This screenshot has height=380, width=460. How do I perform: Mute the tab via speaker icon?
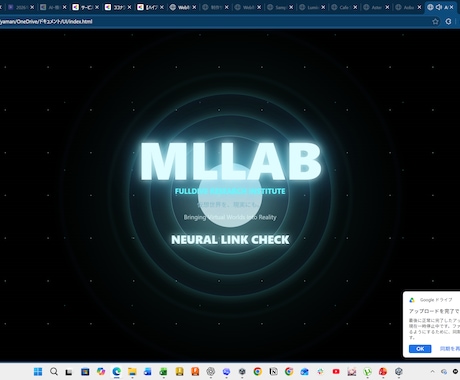(x=439, y=7)
